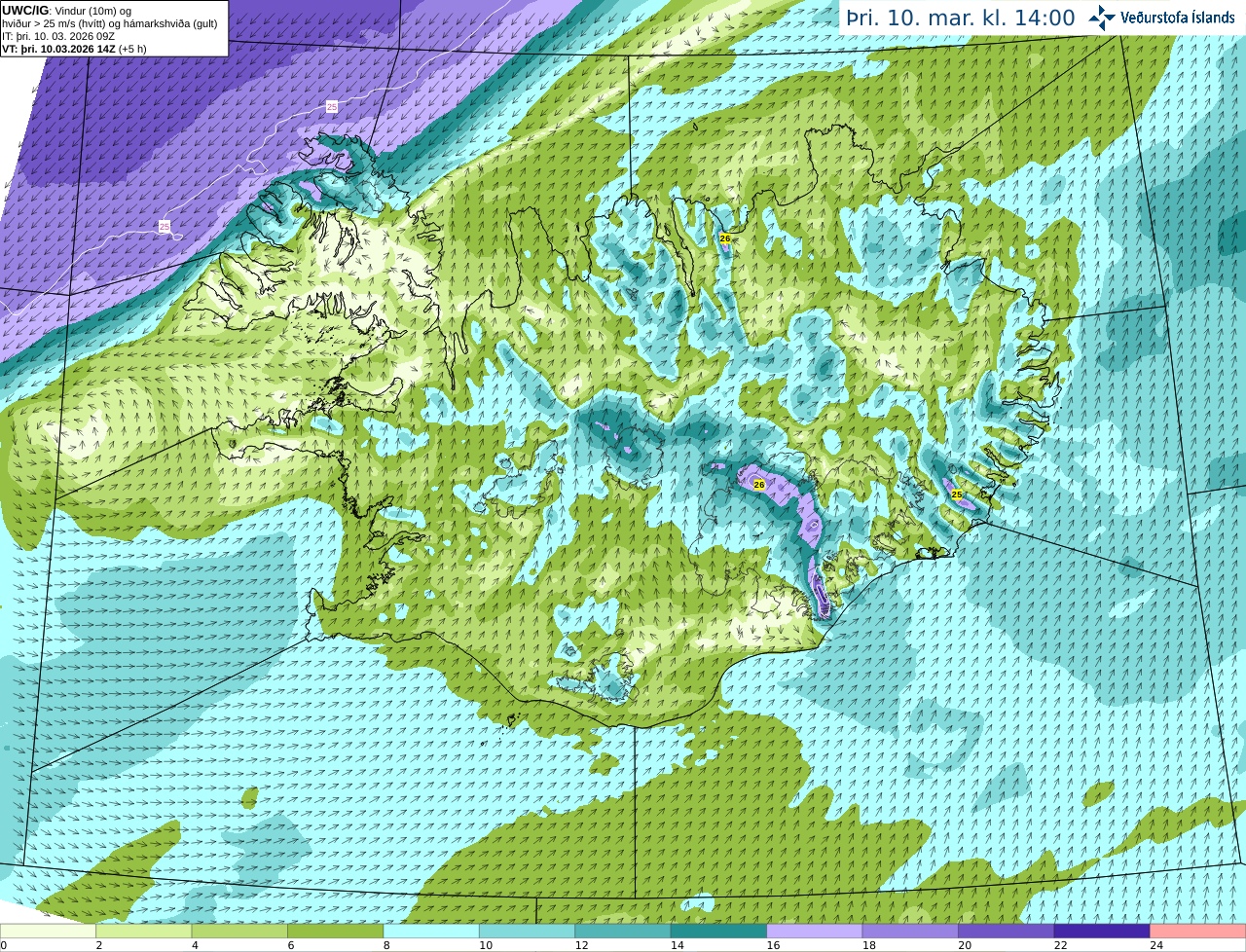The width and height of the screenshot is (1246, 952).
Task: Click the legend tick label '20'
Action: [x=966, y=945]
